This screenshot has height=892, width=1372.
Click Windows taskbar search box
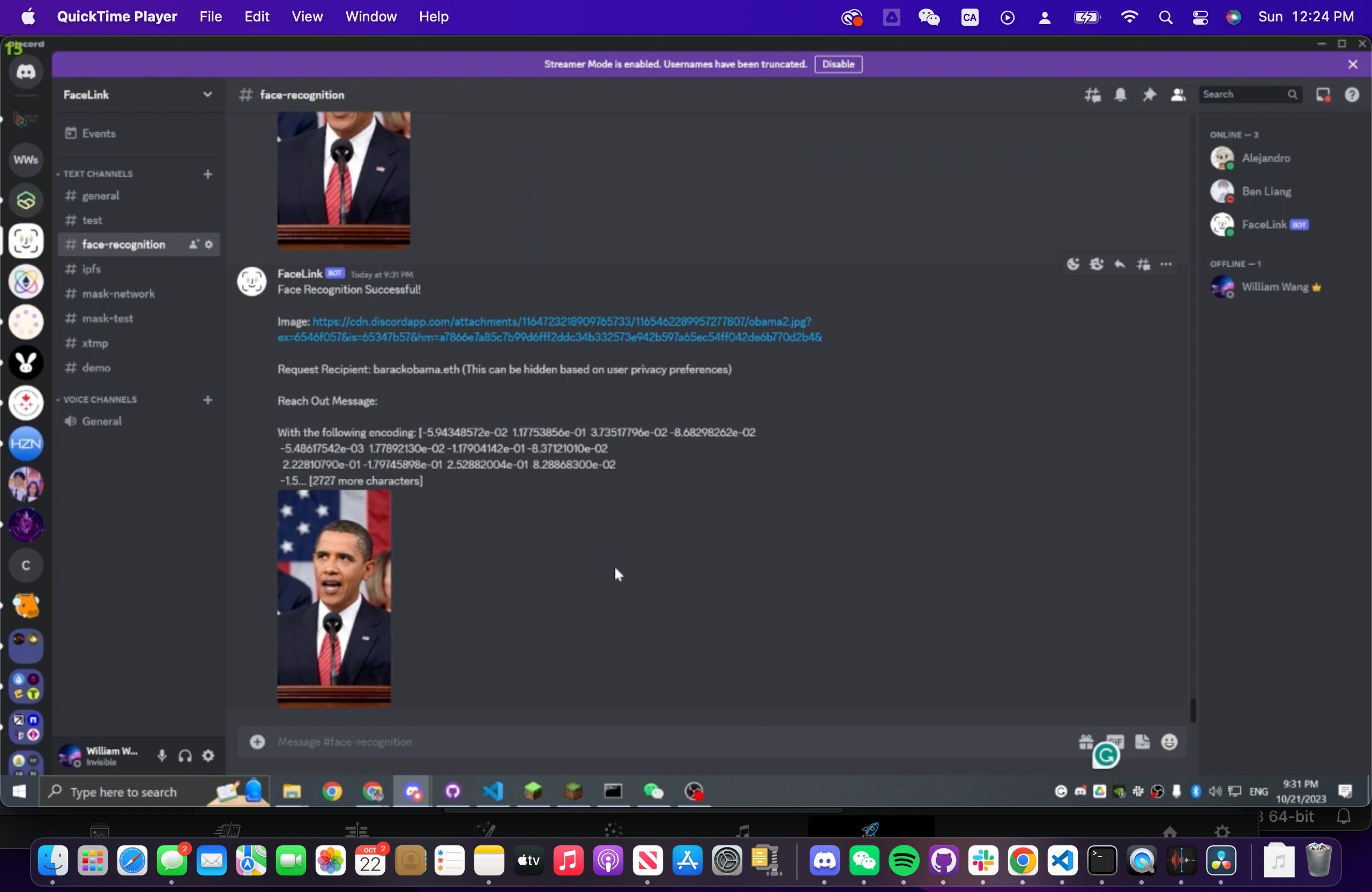pos(154,792)
